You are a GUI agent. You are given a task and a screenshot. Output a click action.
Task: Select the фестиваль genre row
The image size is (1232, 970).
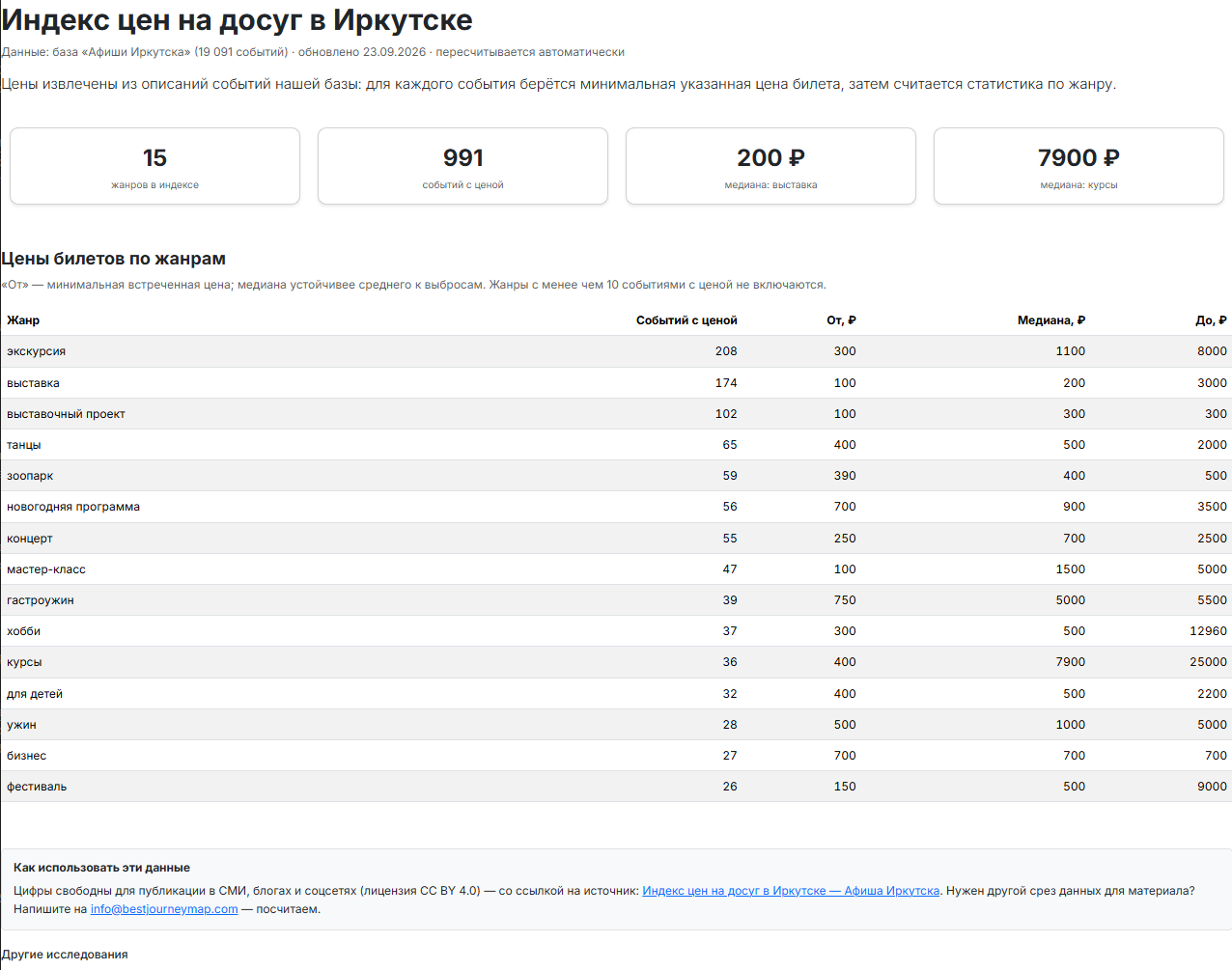(x=616, y=787)
